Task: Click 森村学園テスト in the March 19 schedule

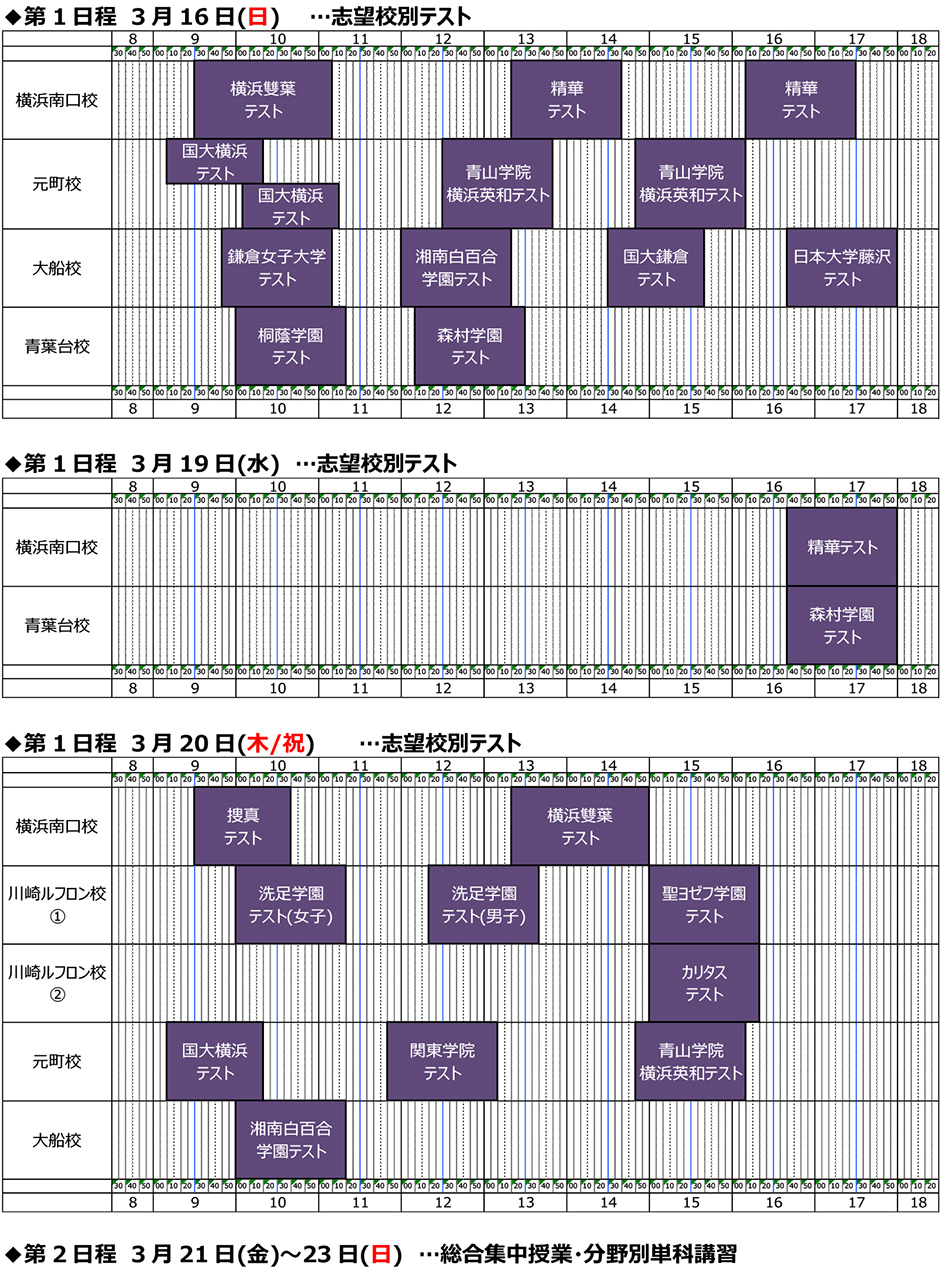Action: 842,625
